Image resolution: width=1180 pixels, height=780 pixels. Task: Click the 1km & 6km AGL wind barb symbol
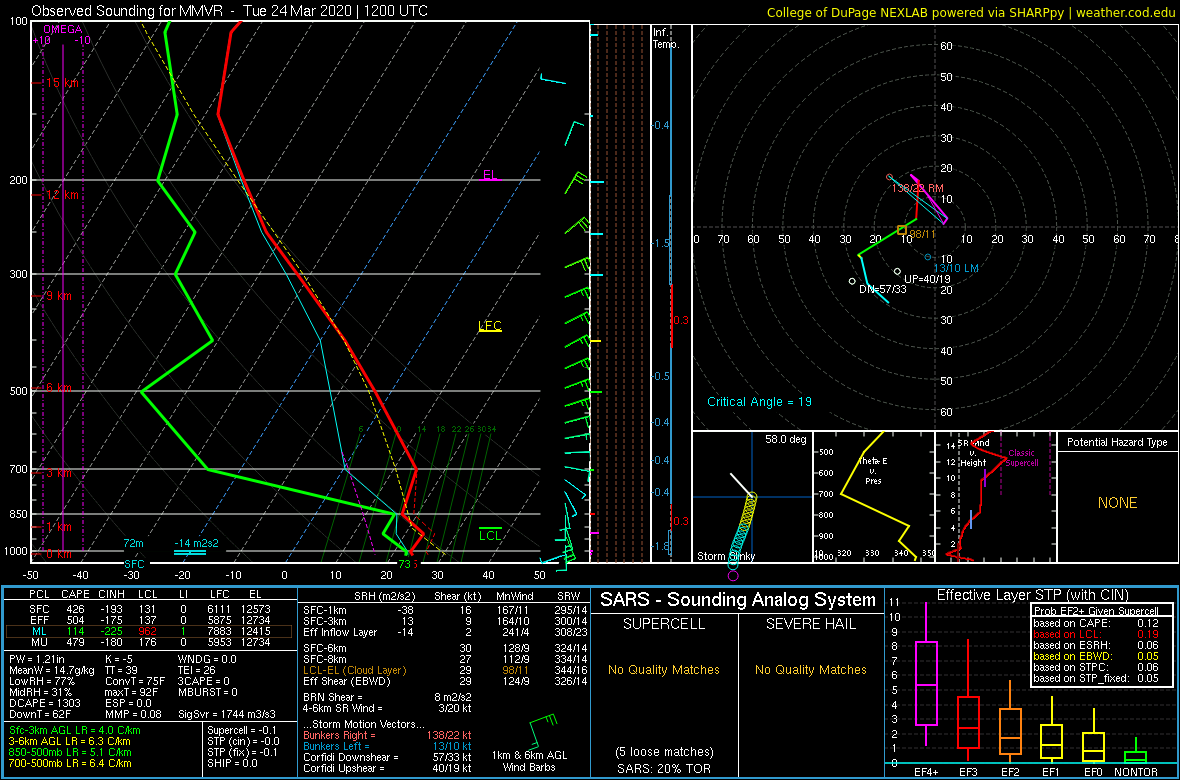click(543, 733)
